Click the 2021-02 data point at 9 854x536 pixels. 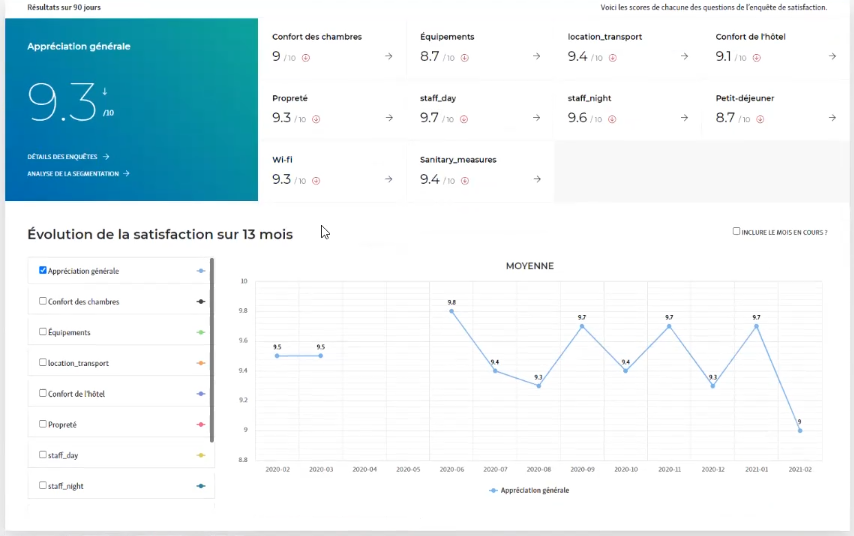800,431
